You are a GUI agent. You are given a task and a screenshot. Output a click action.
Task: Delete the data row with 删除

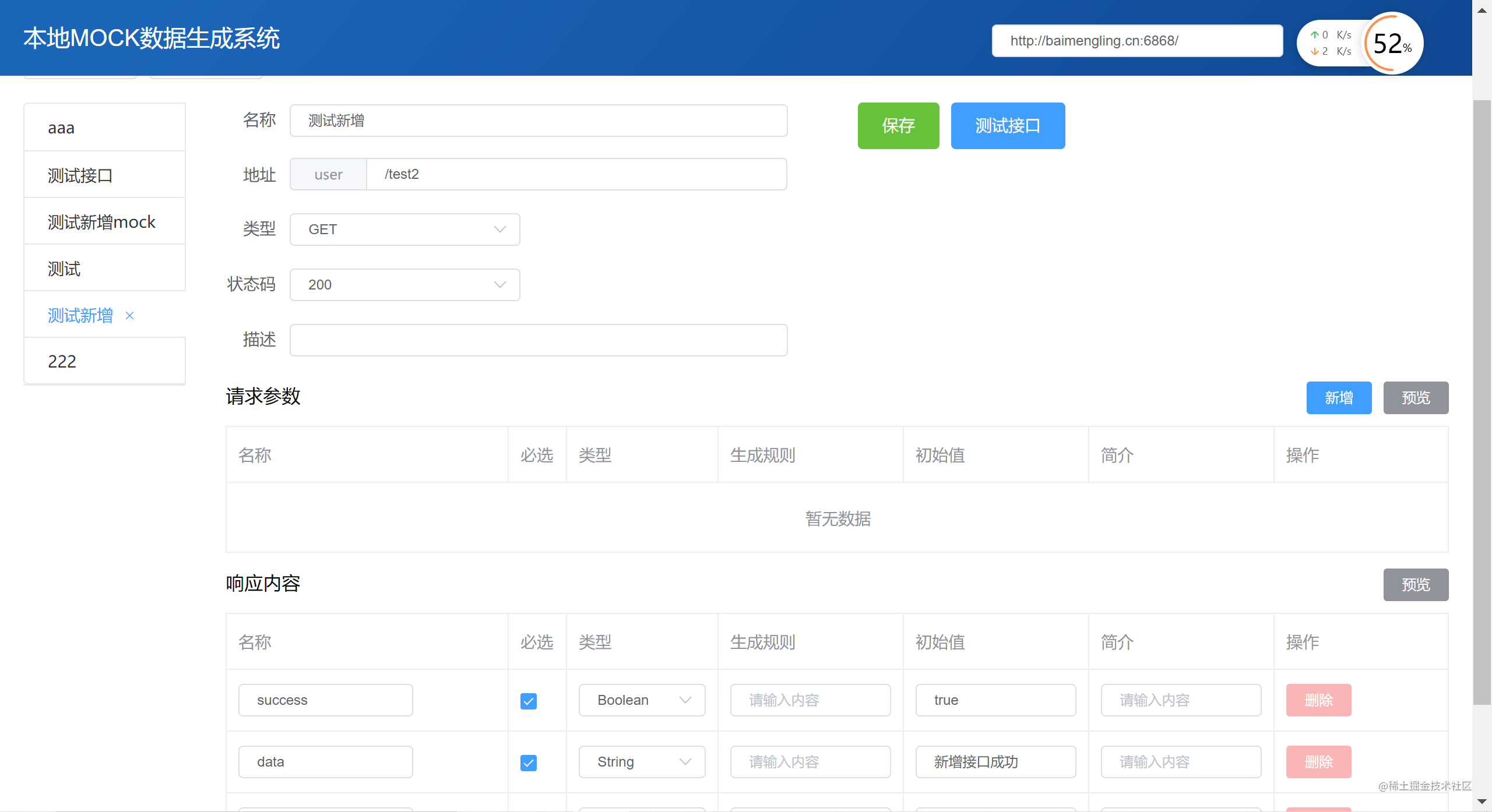pyautogui.click(x=1319, y=762)
